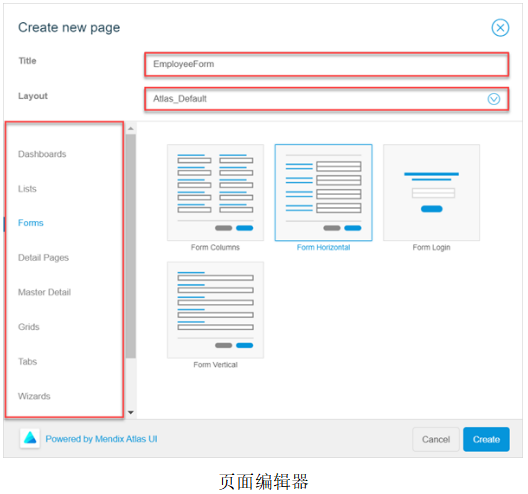The height and width of the screenshot is (494, 528).
Task: Click the Atlas_Default layout combo box
Action: click(x=326, y=99)
